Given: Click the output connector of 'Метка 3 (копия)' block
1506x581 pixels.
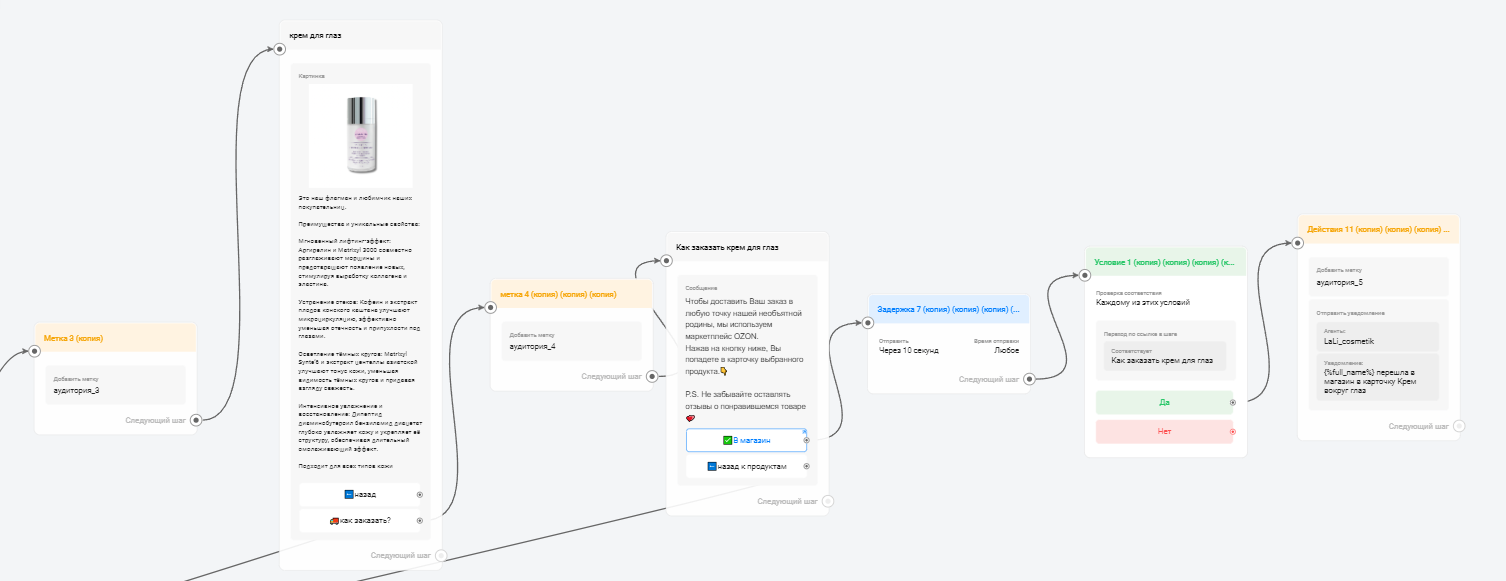Looking at the screenshot, I should click(x=196, y=420).
